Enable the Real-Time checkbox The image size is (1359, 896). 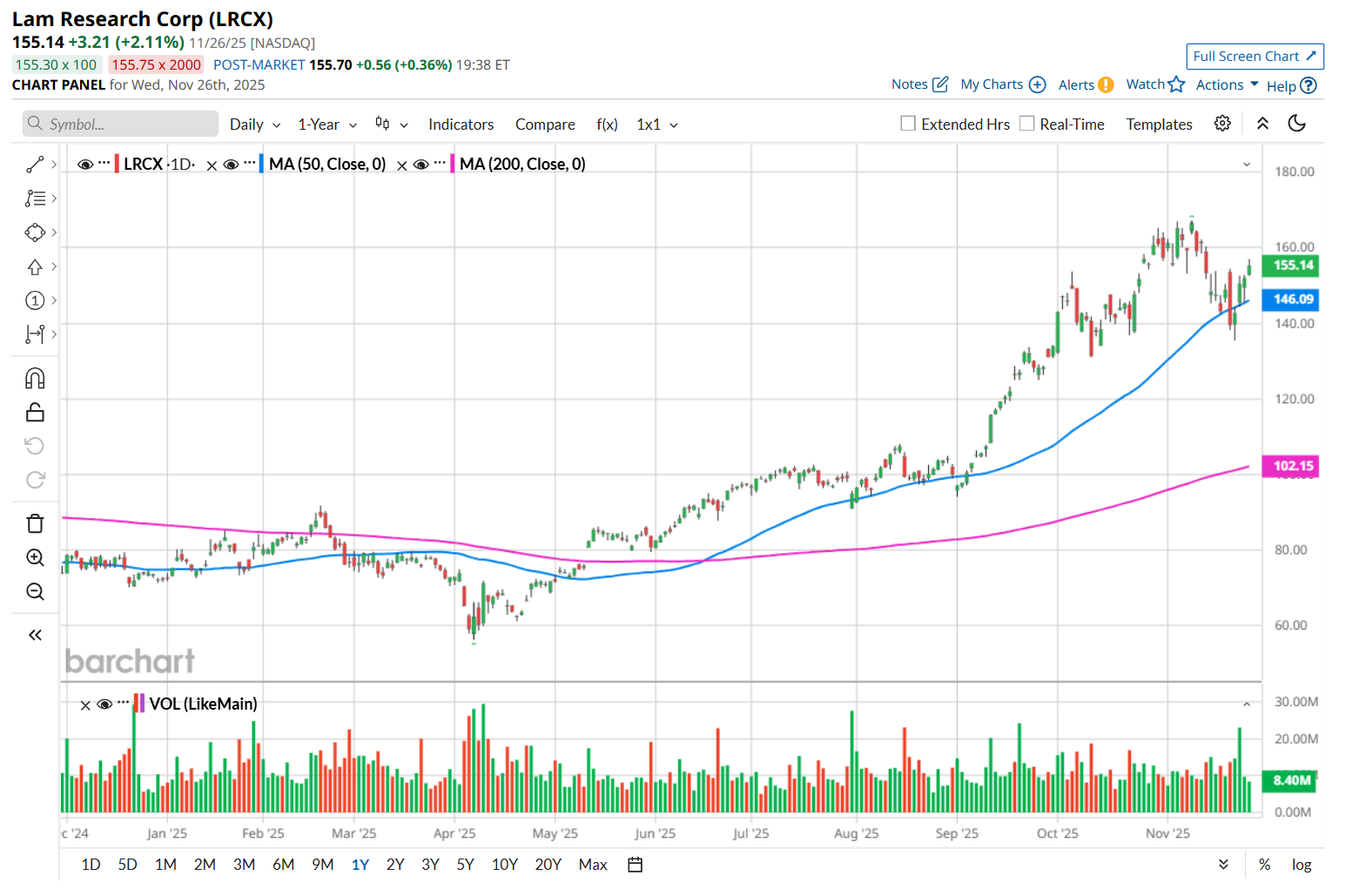point(1027,124)
